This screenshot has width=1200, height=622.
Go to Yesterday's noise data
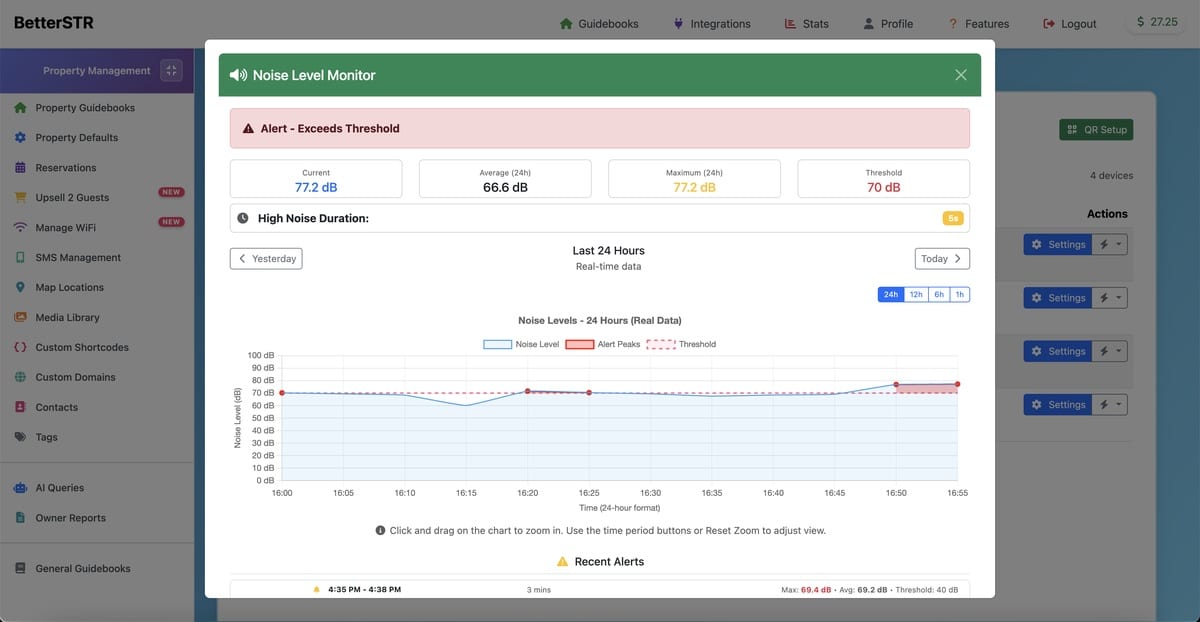pyautogui.click(x=266, y=259)
